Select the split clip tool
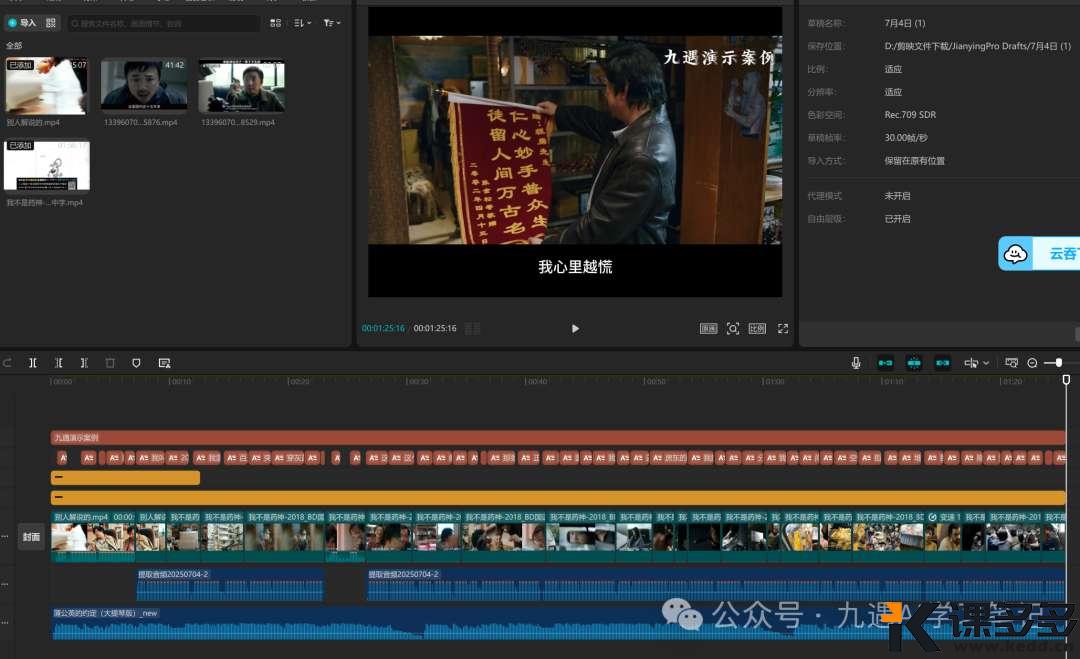Screen dimensions: 1080x659 click(32, 363)
